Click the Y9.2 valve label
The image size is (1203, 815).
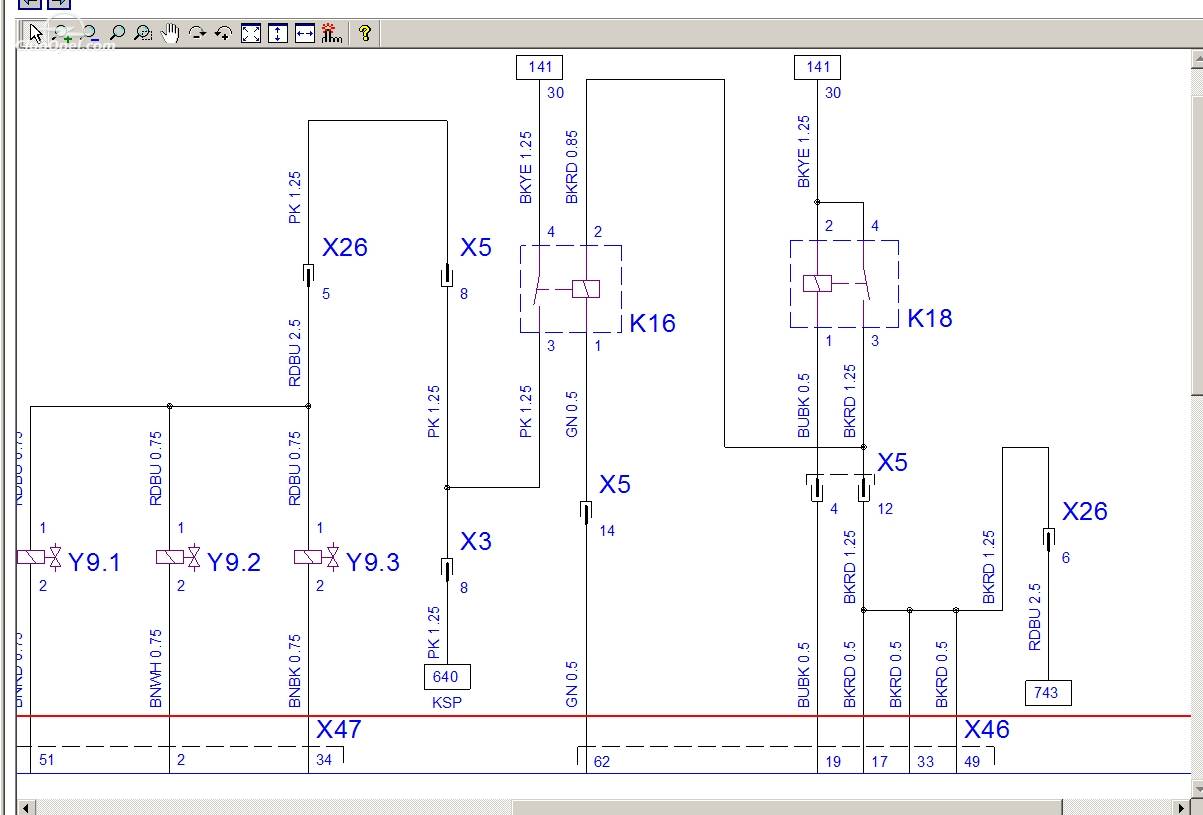tap(234, 562)
